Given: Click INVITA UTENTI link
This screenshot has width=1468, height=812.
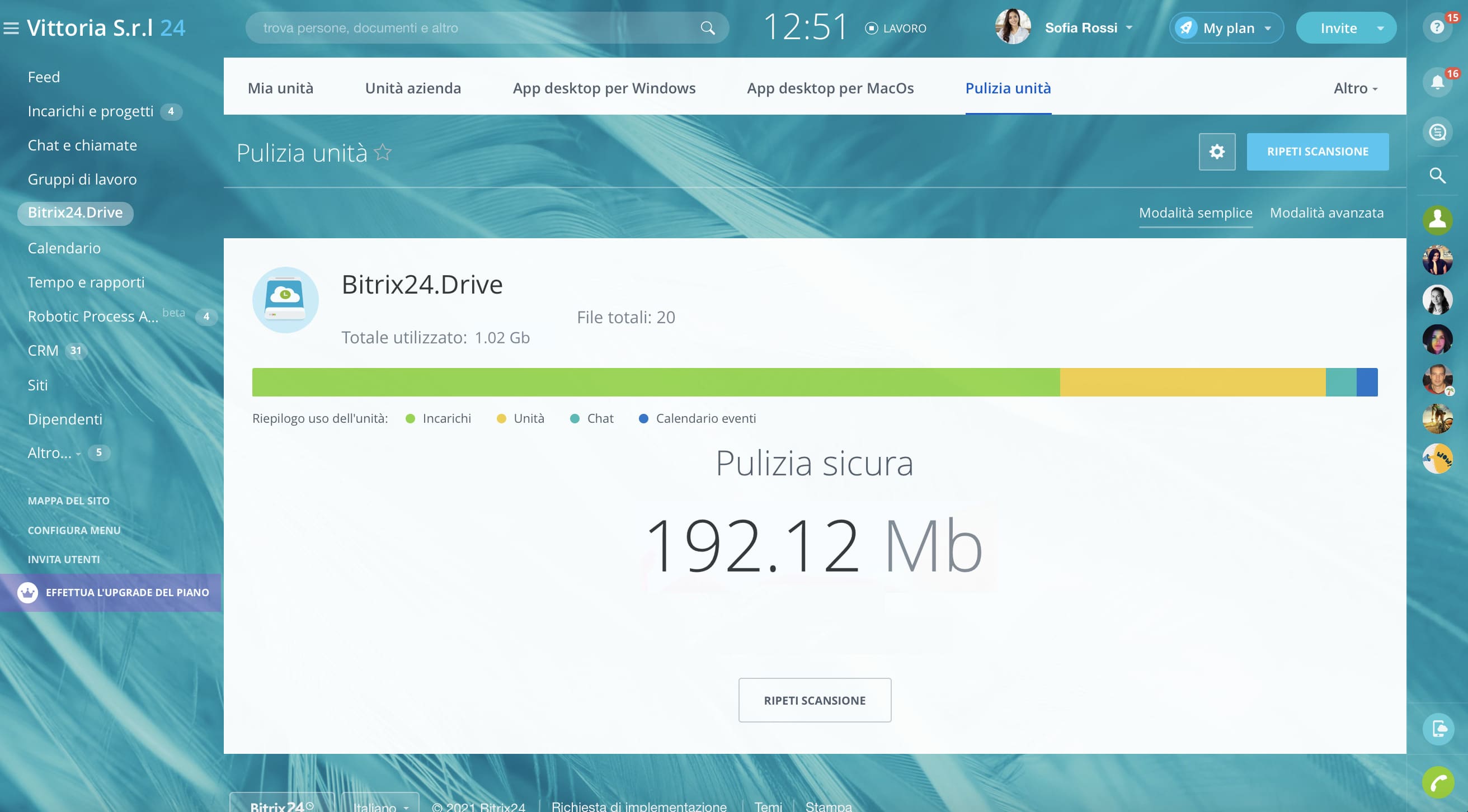Looking at the screenshot, I should (x=64, y=560).
